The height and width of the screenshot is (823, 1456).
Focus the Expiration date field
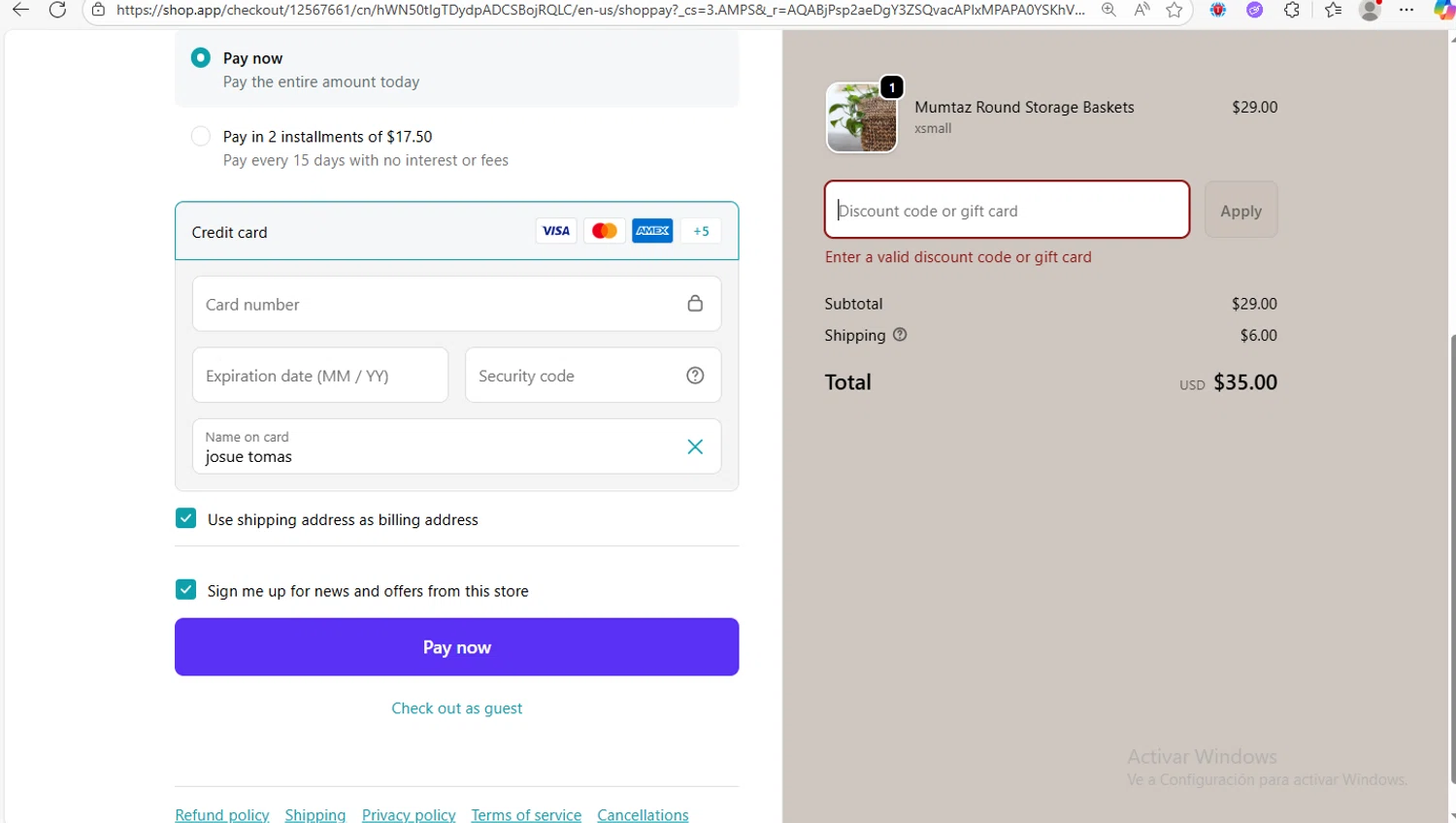[320, 376]
